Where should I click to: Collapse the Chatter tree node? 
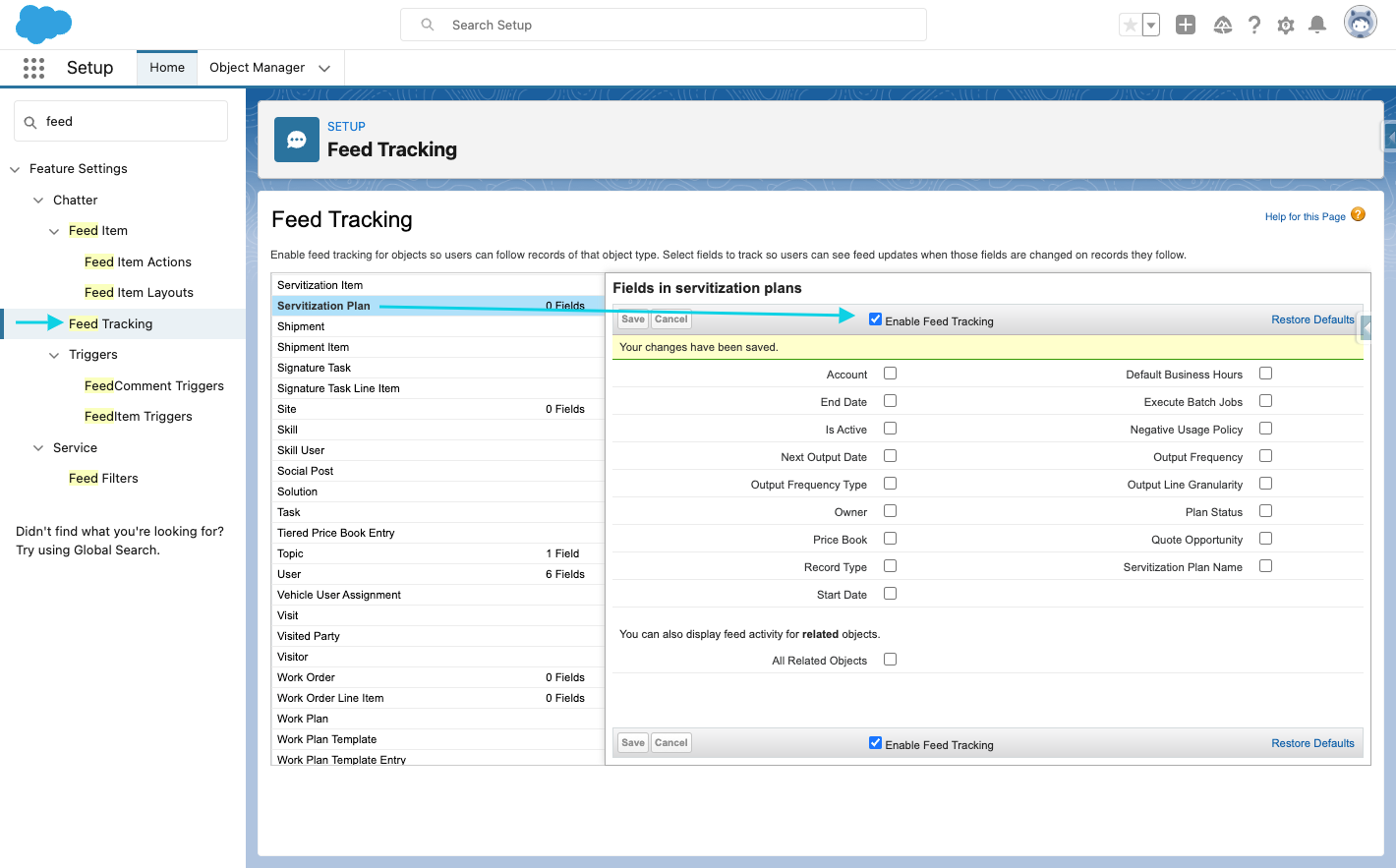(38, 201)
